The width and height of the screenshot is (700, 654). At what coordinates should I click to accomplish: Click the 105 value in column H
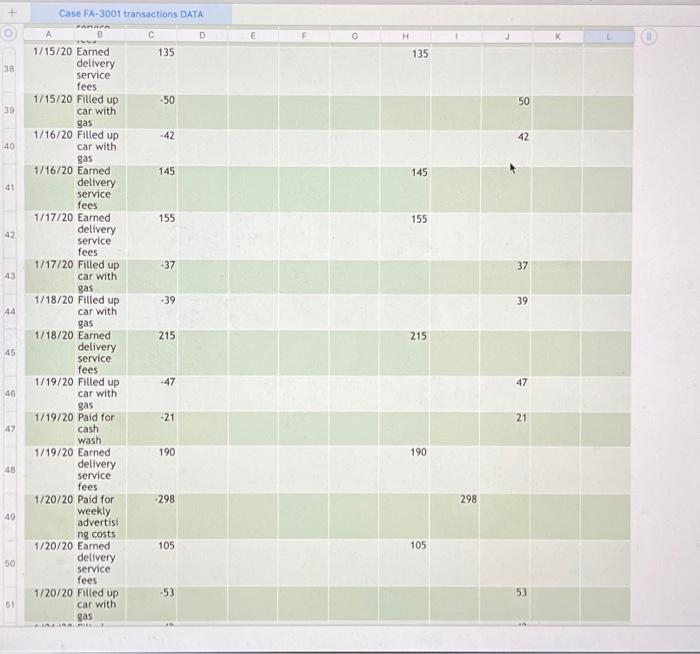click(x=418, y=545)
